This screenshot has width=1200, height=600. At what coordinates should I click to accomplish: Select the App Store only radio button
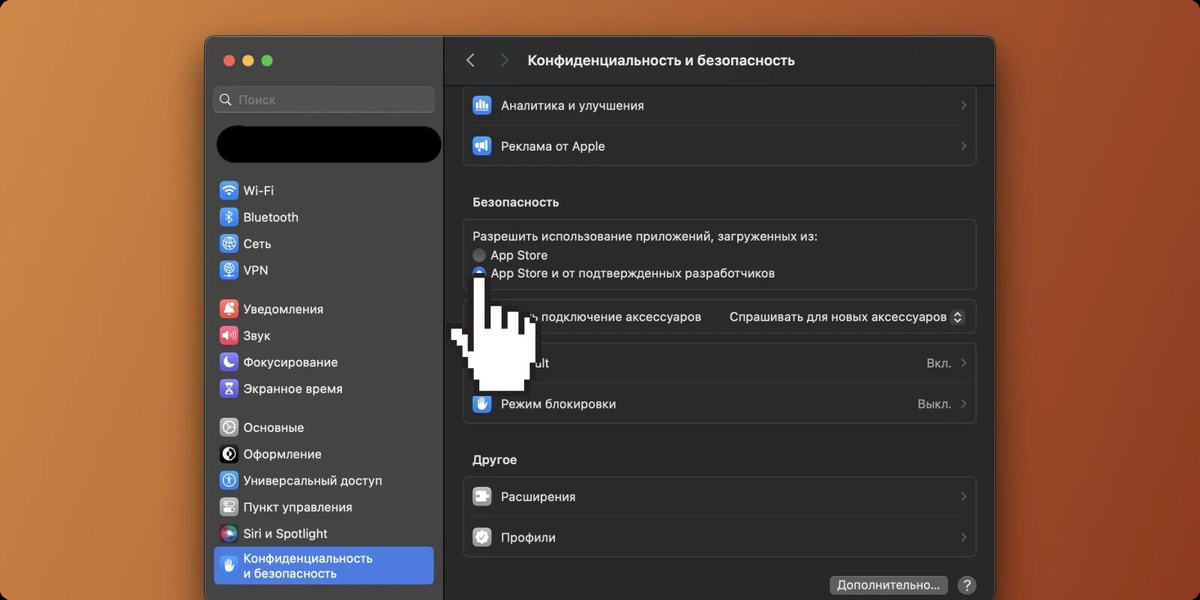click(479, 255)
